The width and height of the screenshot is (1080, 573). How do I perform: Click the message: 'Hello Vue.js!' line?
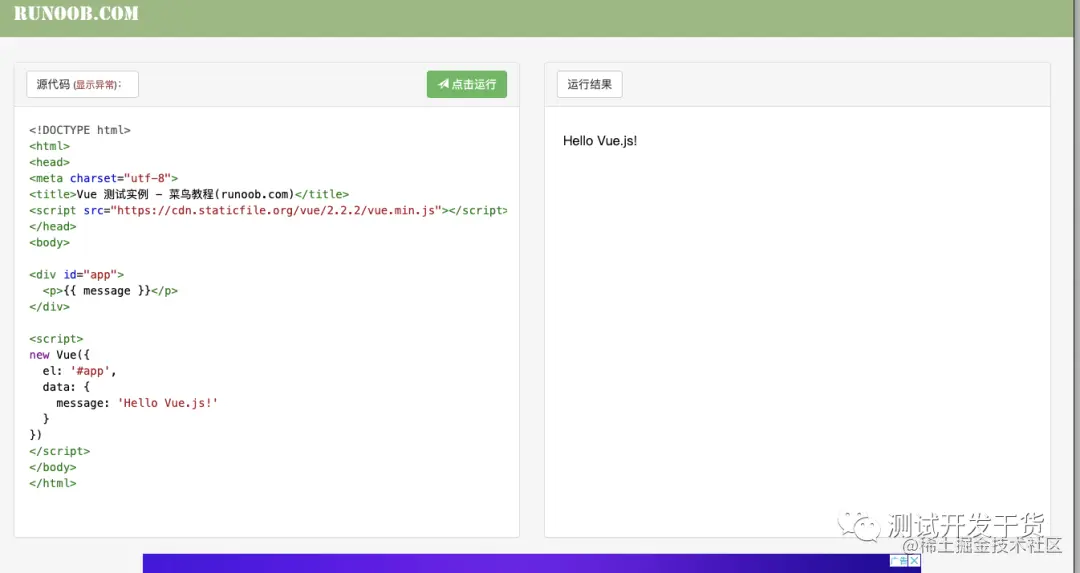pos(137,403)
